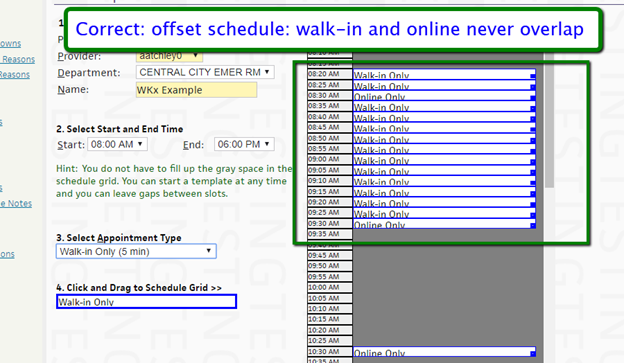Select the 09:25 AM Walk-in Only slot

(444, 213)
